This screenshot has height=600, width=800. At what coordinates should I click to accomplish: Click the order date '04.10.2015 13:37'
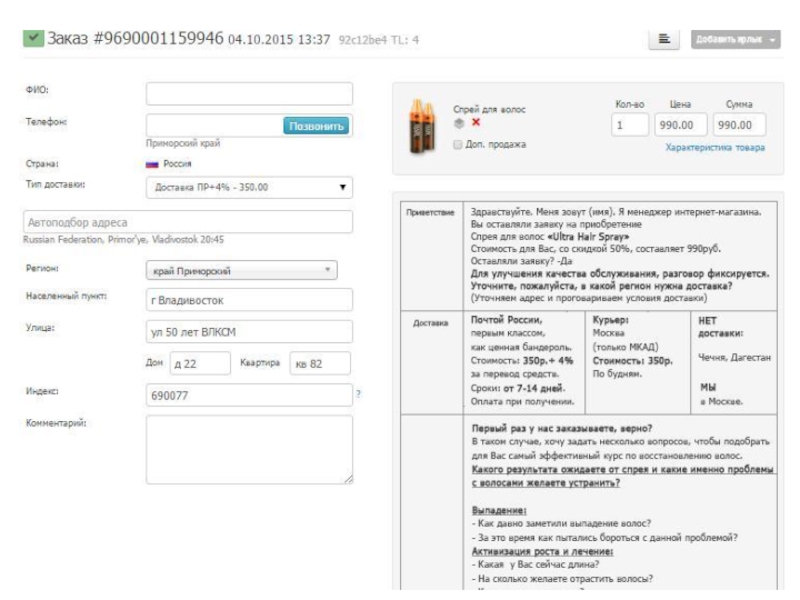coord(279,40)
